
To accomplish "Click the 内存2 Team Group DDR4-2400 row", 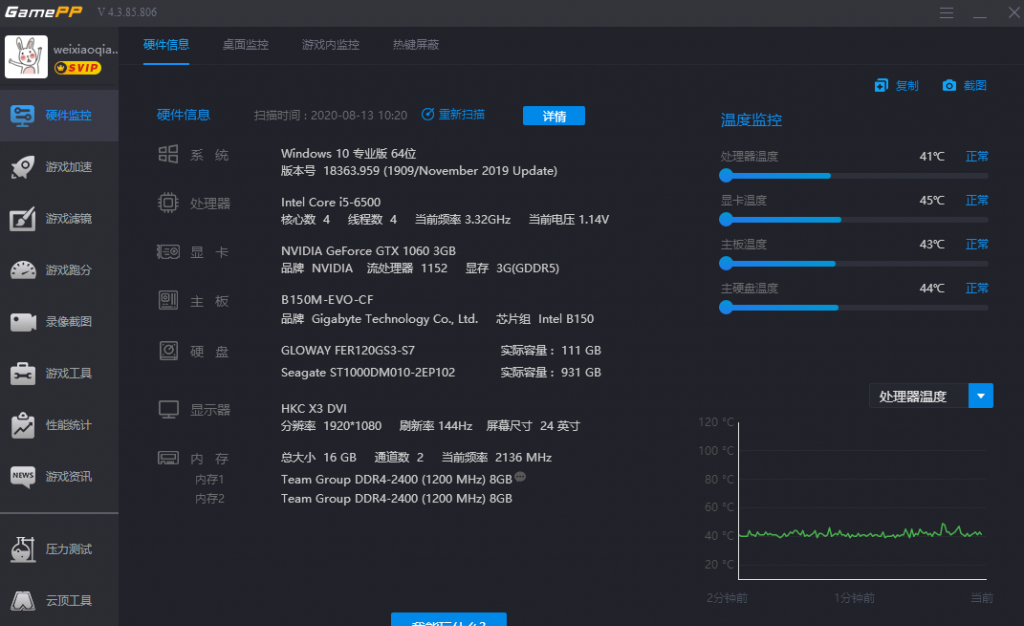I will 396,499.
